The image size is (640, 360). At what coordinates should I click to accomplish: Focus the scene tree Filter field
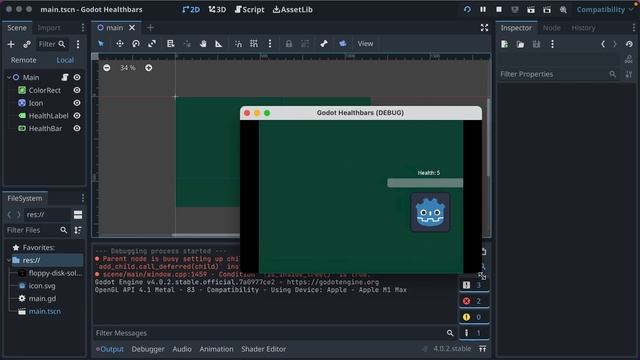(52, 44)
